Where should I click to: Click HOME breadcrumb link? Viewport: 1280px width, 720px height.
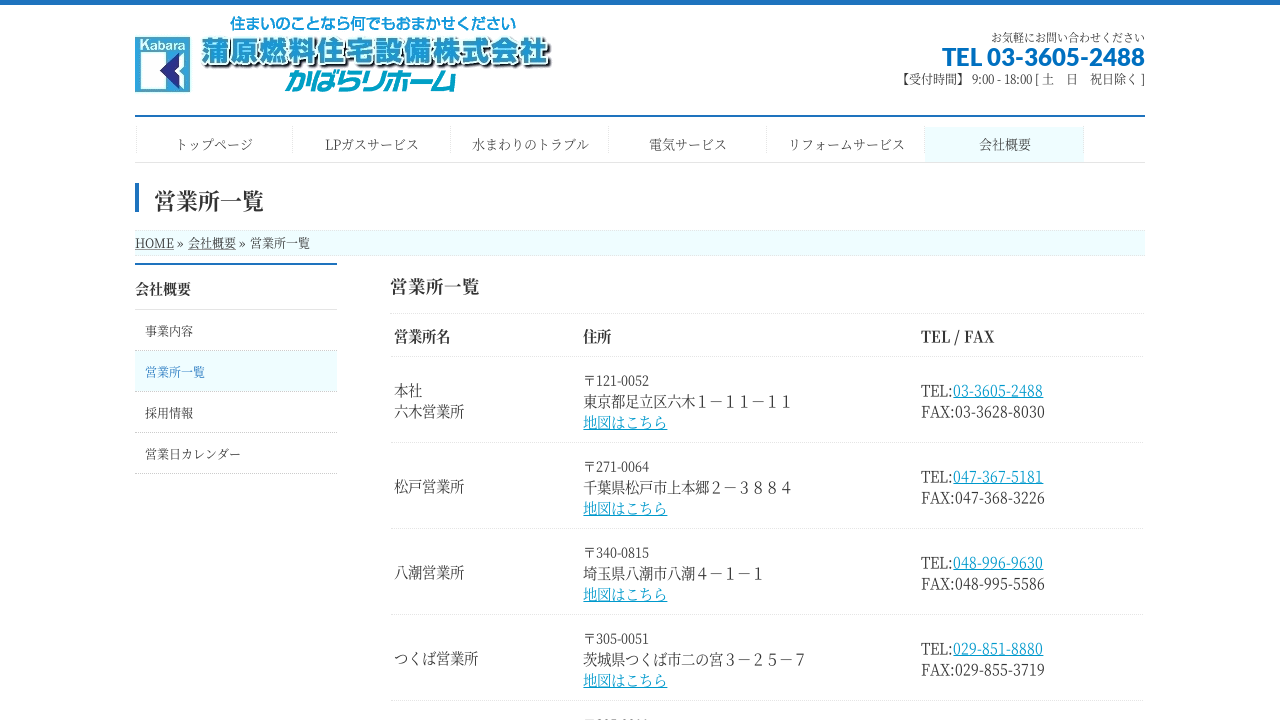pos(154,243)
